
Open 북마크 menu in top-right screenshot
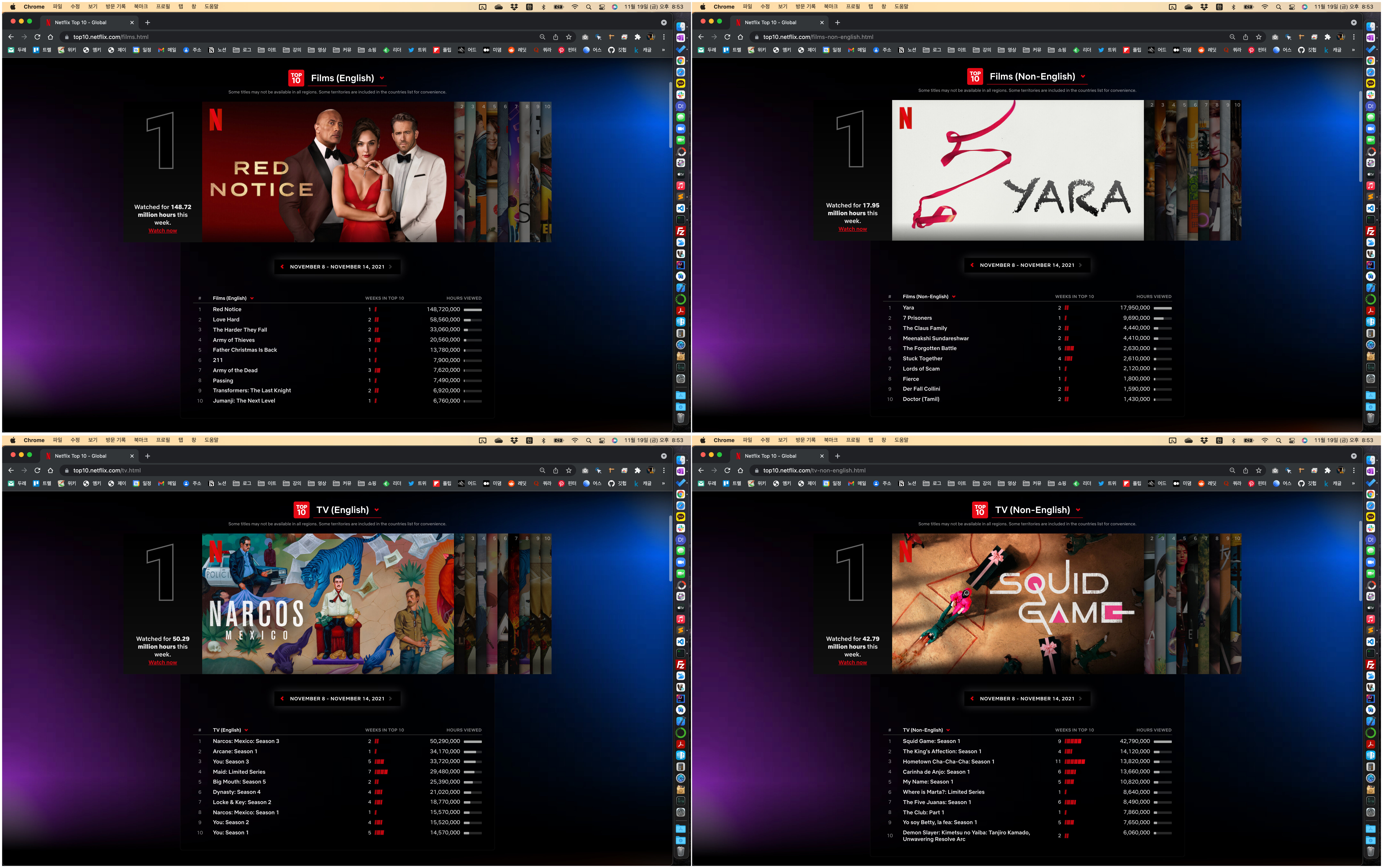tap(830, 7)
